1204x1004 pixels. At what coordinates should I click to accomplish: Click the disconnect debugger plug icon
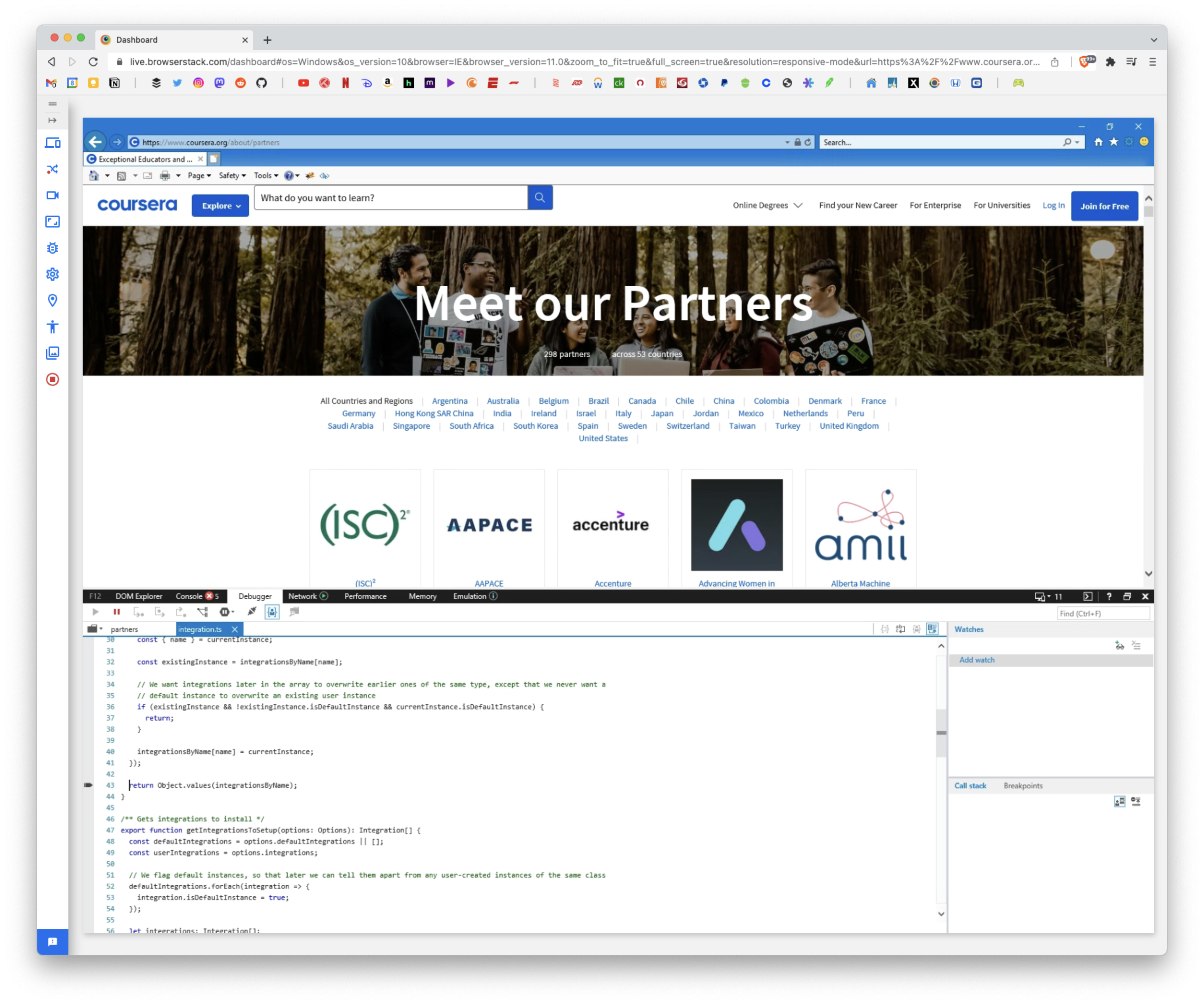tap(252, 612)
